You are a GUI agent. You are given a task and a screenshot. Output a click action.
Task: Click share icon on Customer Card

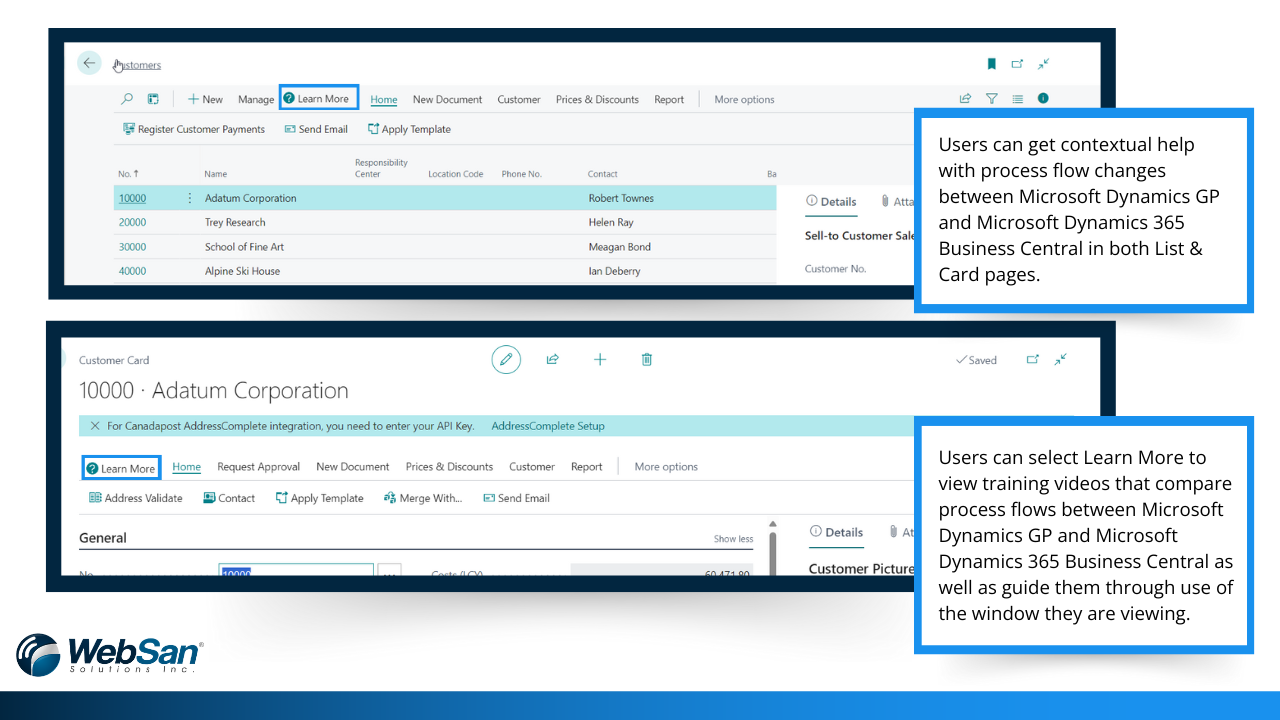pos(552,359)
